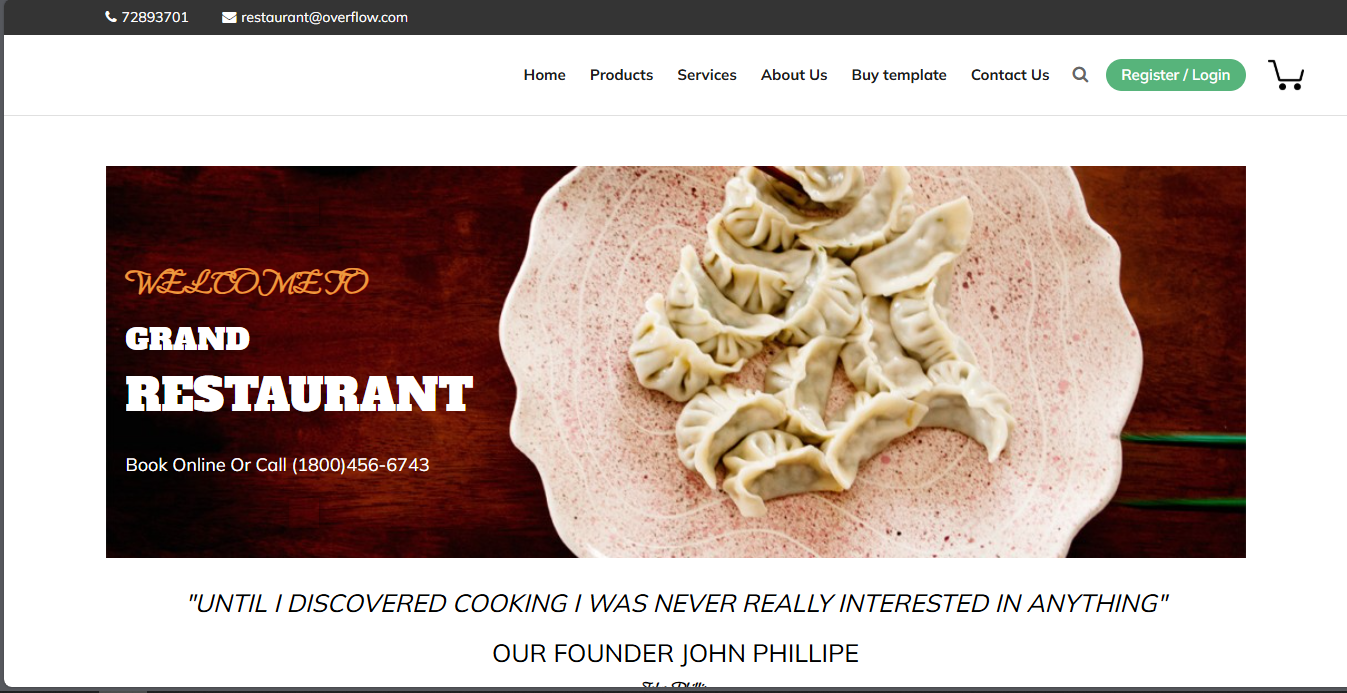This screenshot has width=1347, height=693.
Task: Open the Contact Us page
Action: (x=1010, y=75)
